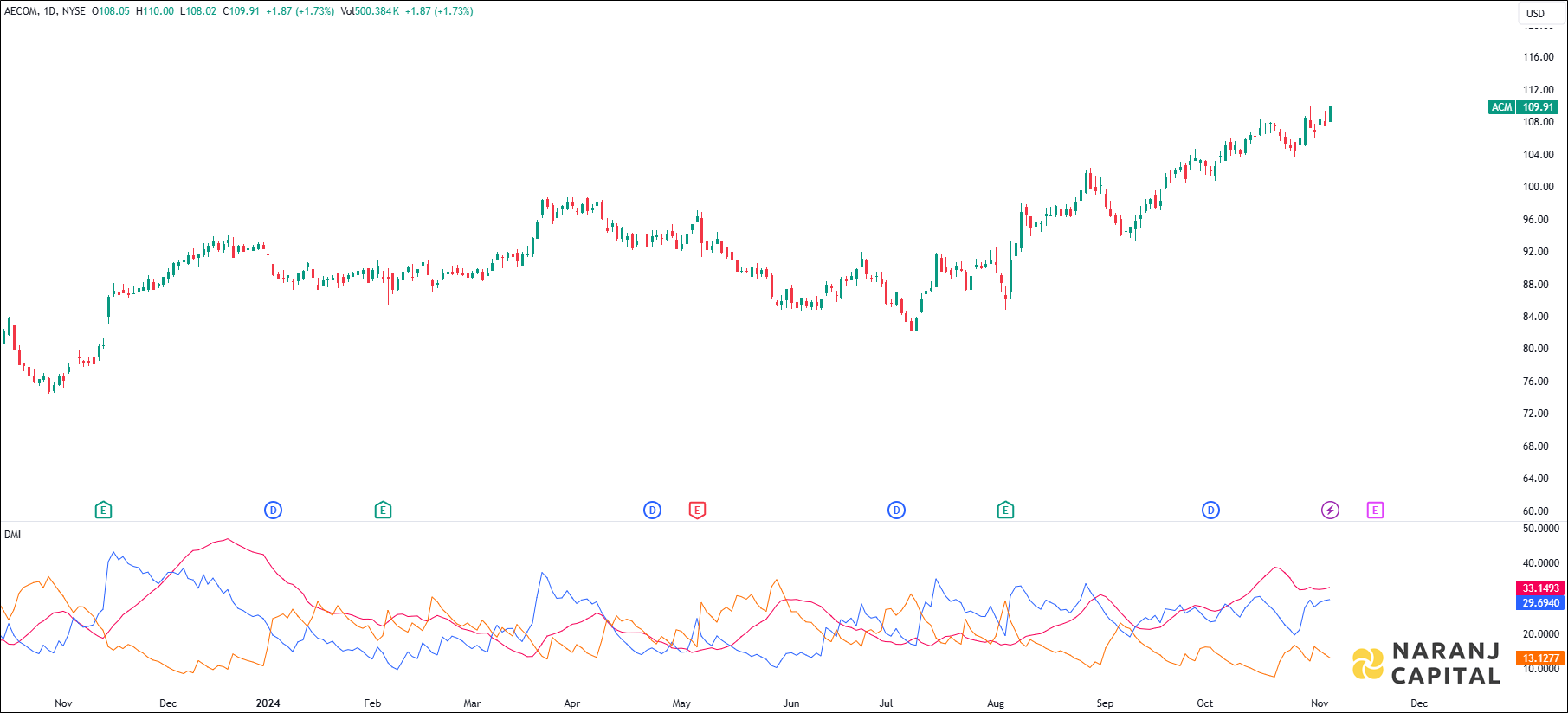
Task: Select the green earnings marker in August
Action: point(1005,511)
